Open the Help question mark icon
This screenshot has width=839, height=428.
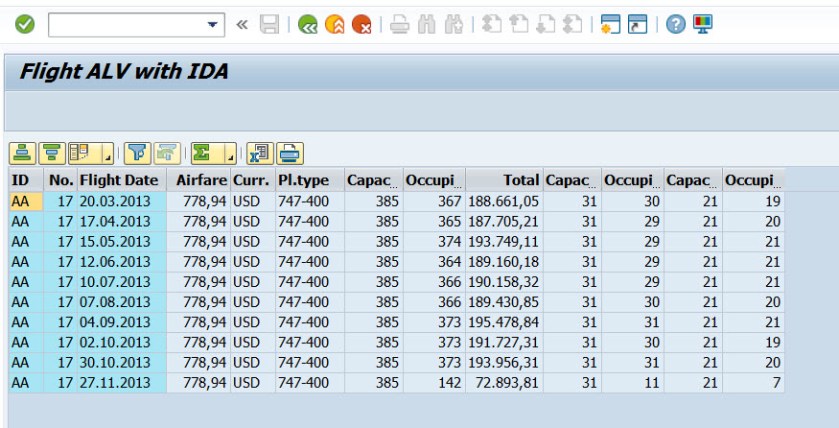click(676, 25)
